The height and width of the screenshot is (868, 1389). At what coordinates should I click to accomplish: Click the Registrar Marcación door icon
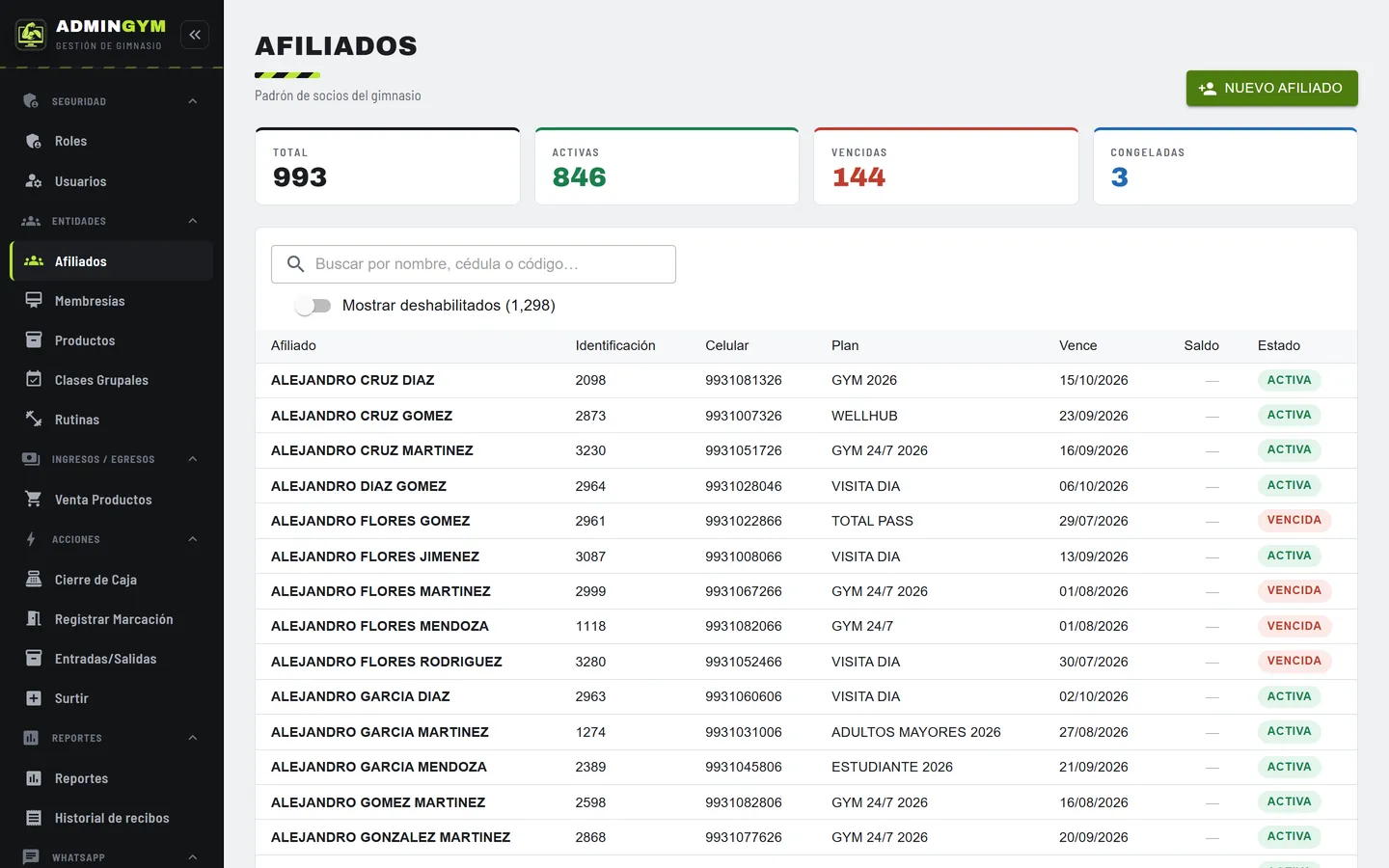34,619
